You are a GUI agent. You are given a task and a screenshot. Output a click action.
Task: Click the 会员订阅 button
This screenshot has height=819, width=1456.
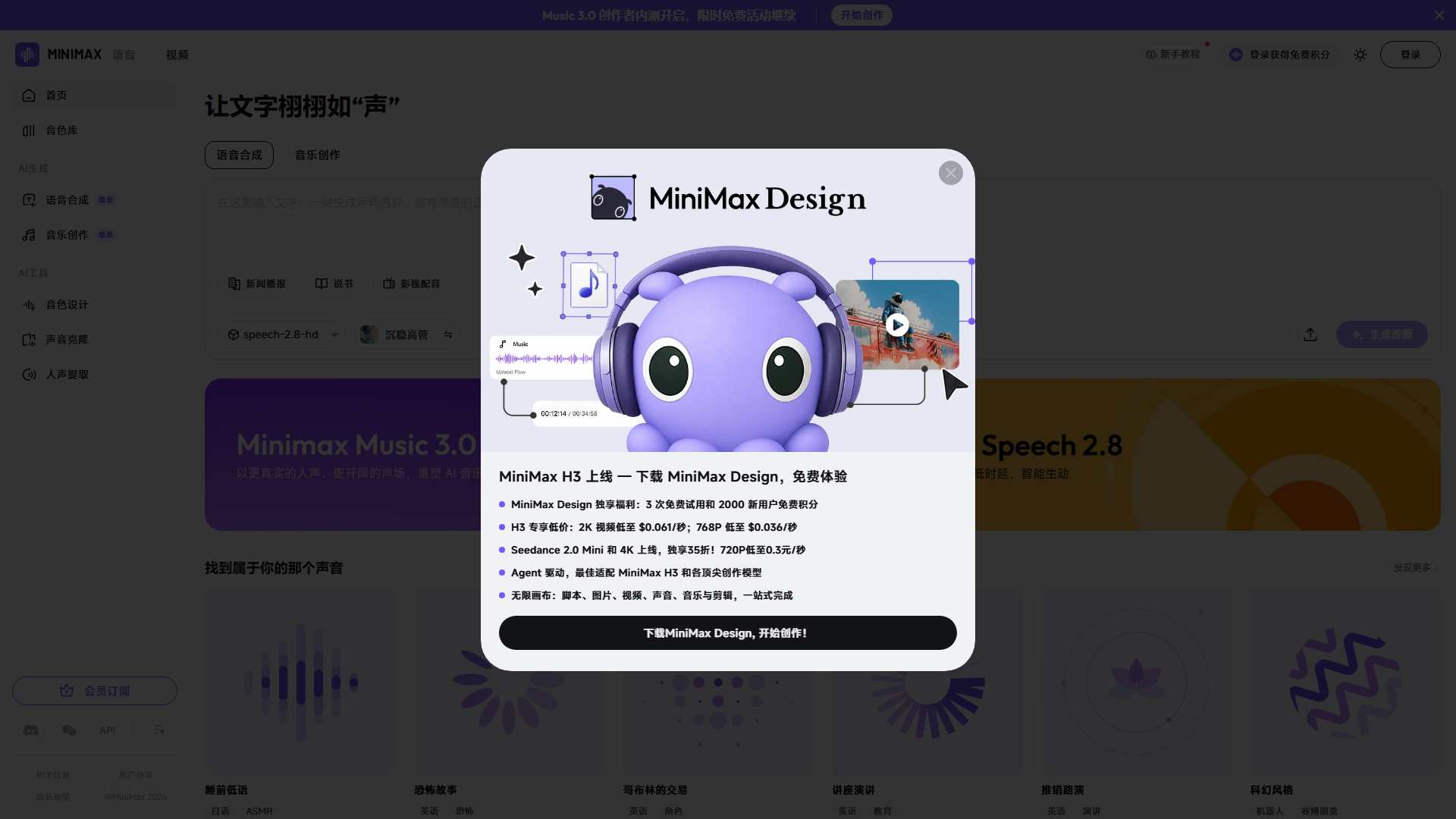pos(95,691)
